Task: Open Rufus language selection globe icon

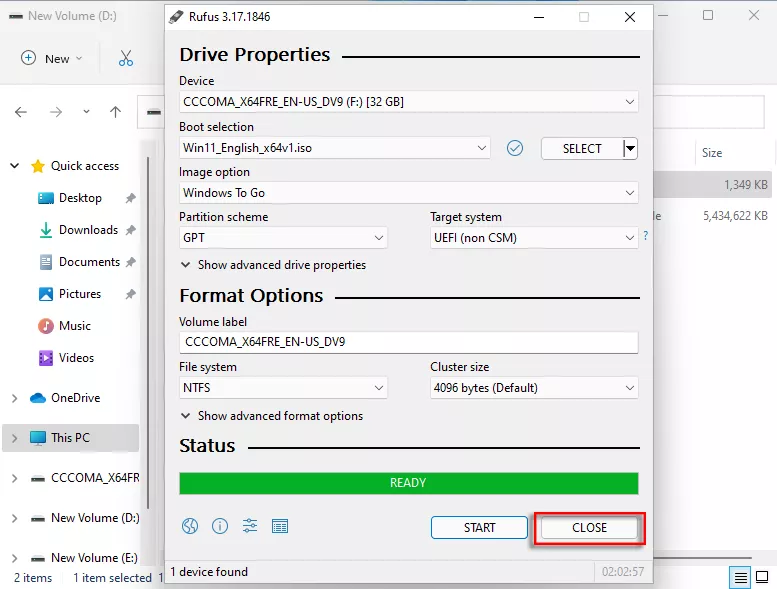Action: tap(190, 526)
